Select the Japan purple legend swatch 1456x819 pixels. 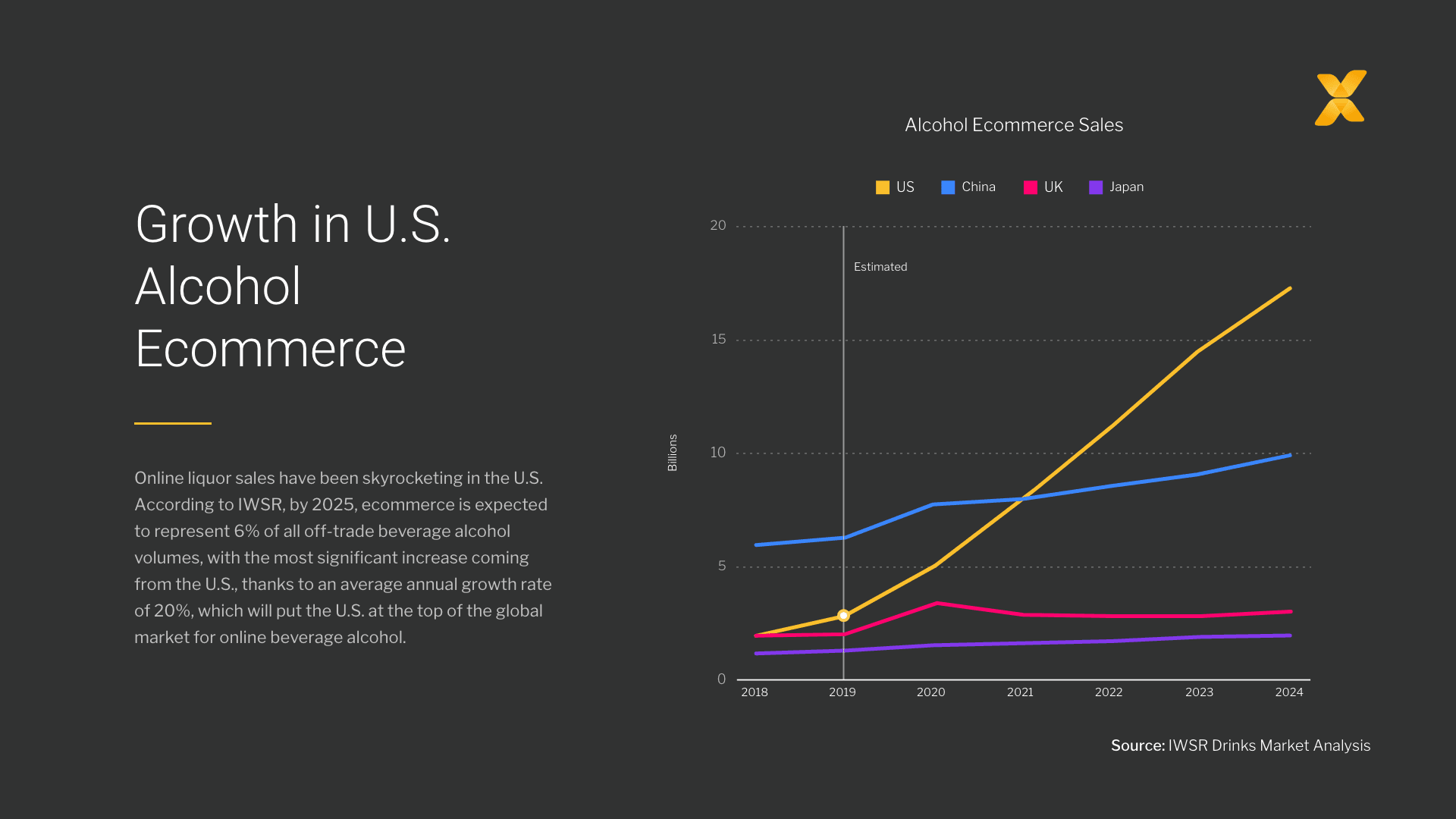click(x=1094, y=187)
